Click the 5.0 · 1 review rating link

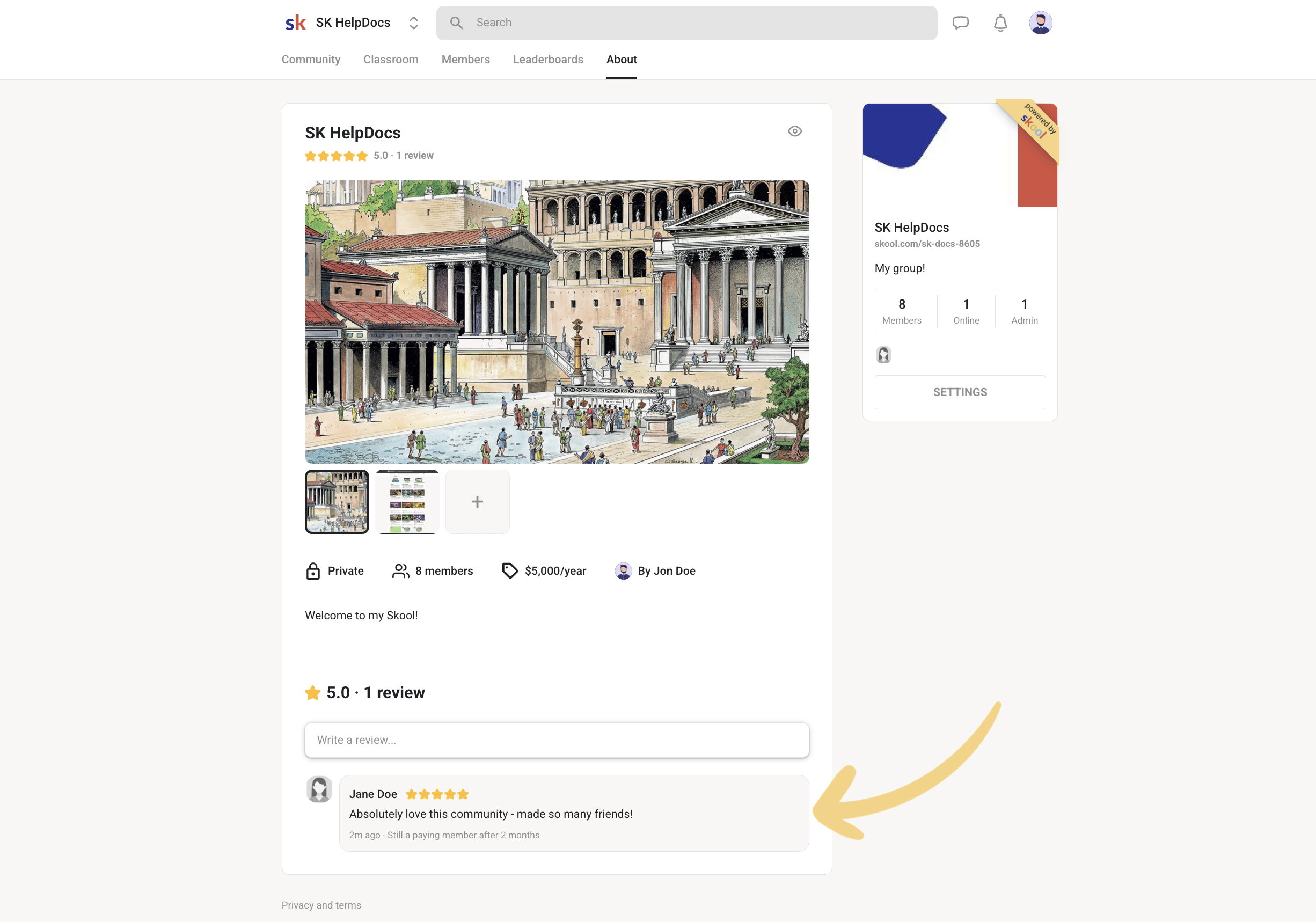(x=404, y=156)
